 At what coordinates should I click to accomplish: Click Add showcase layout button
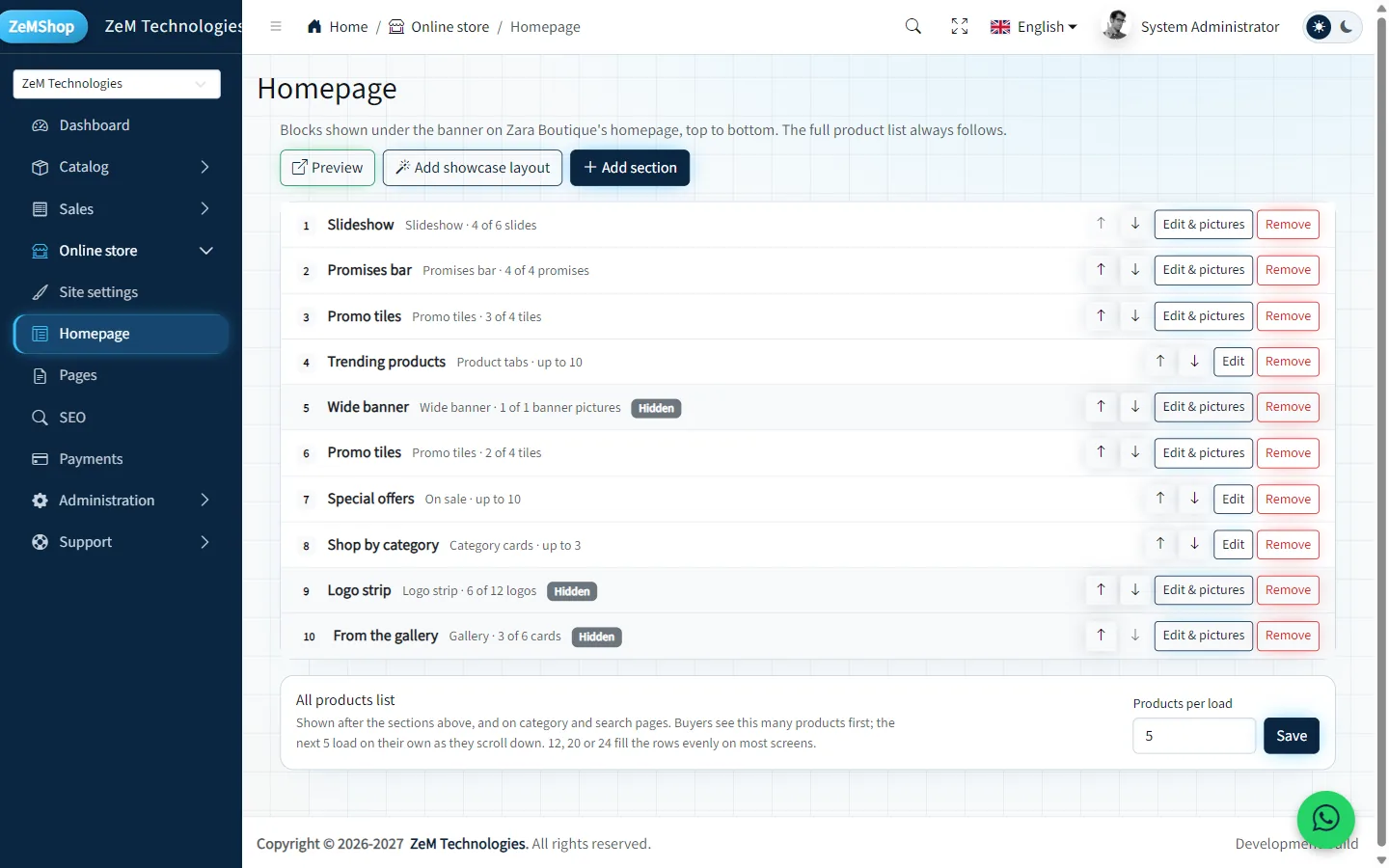[473, 168]
